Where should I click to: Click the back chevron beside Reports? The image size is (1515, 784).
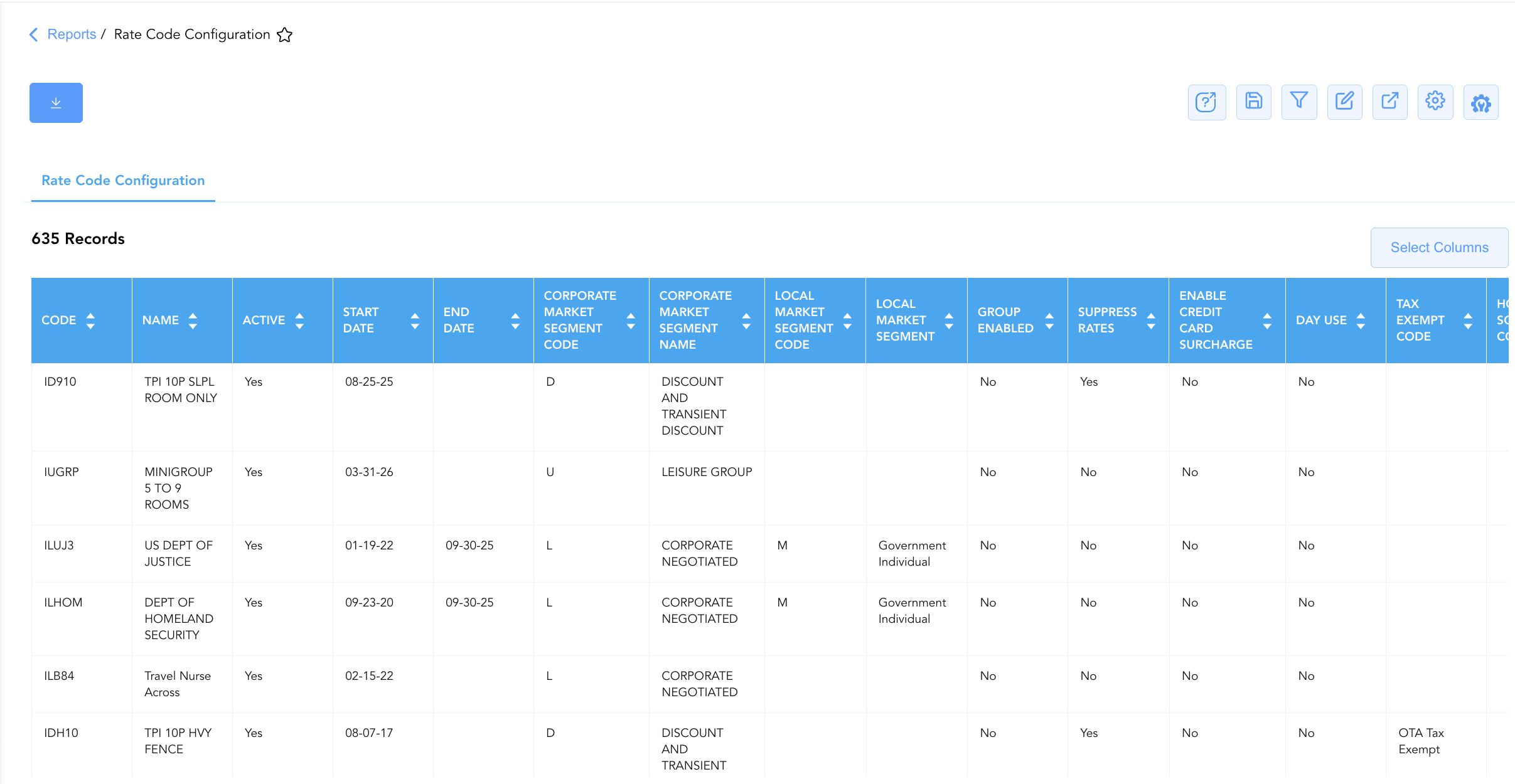(34, 34)
